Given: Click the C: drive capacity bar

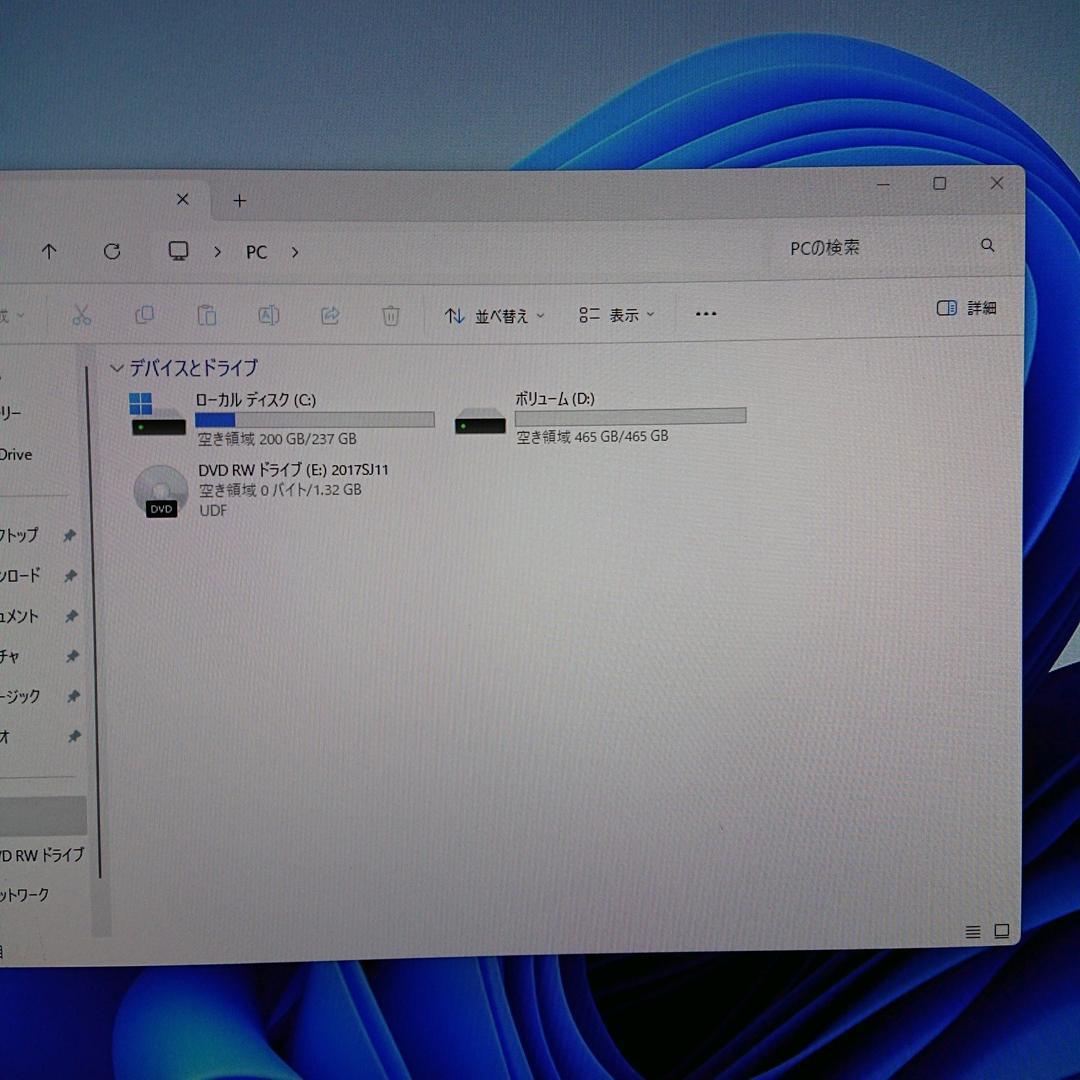Looking at the screenshot, I should pyautogui.click(x=314, y=419).
